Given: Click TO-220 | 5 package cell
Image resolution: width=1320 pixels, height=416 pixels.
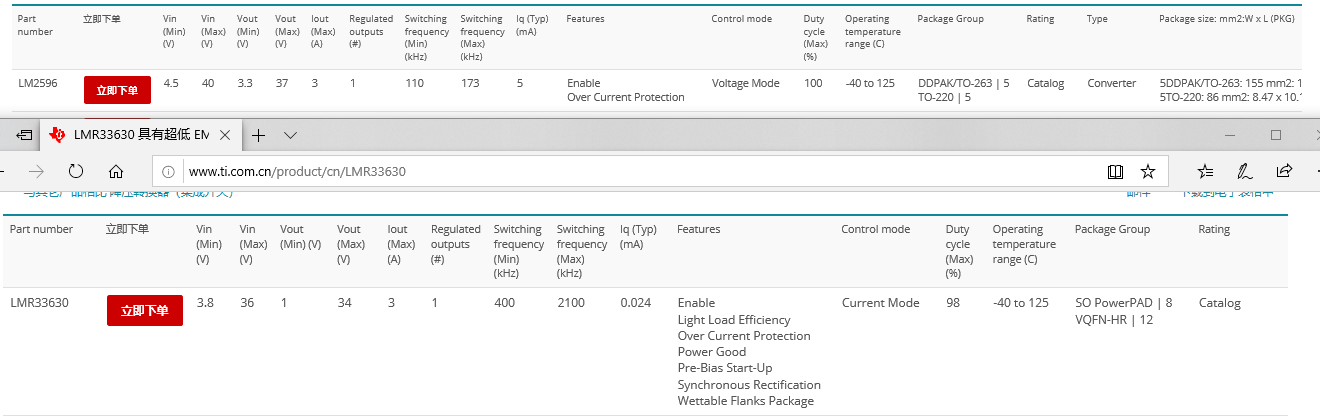Looking at the screenshot, I should 944,97.
